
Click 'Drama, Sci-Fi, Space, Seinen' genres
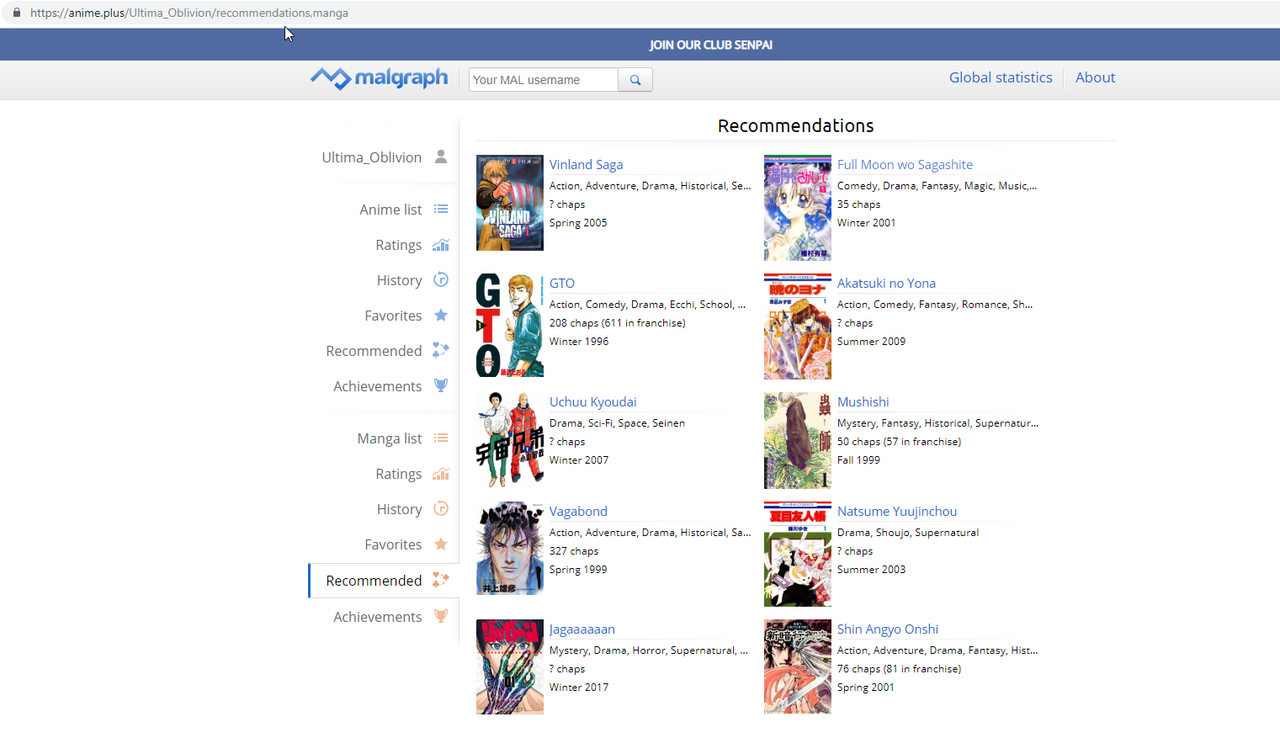(x=617, y=423)
